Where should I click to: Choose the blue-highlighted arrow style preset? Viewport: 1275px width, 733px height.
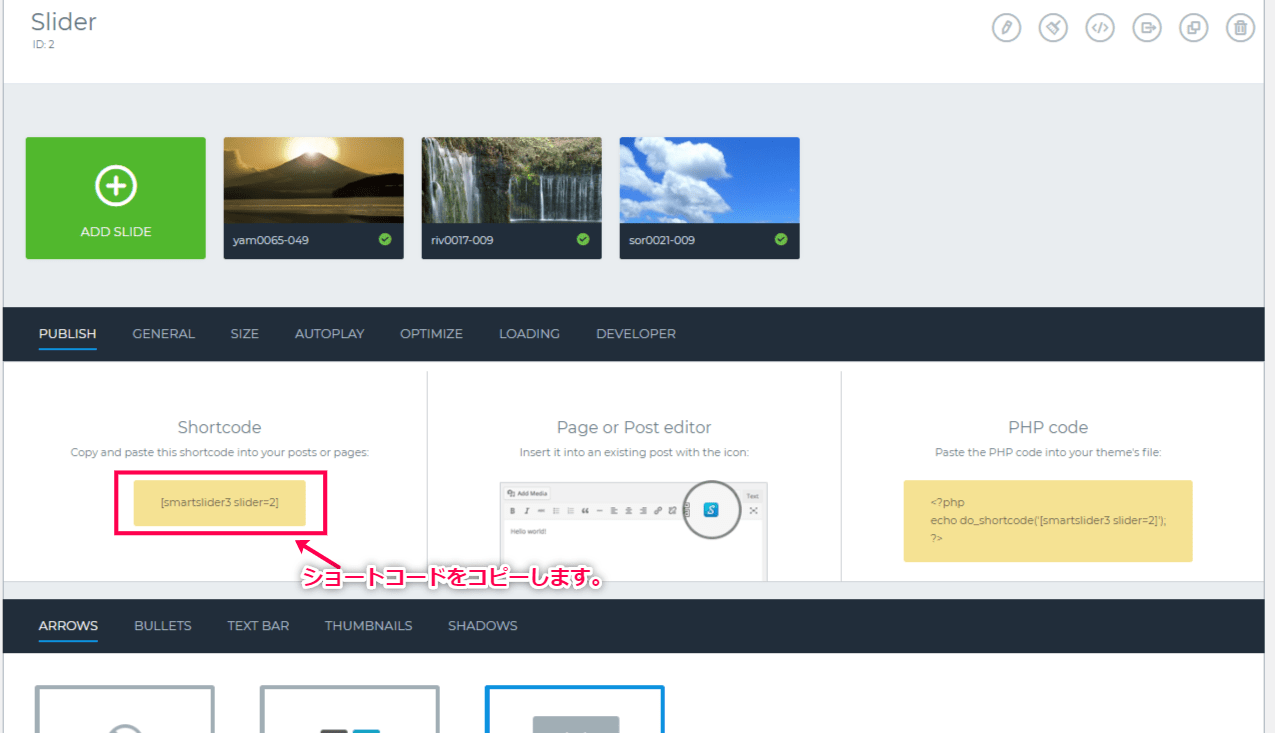[575, 710]
